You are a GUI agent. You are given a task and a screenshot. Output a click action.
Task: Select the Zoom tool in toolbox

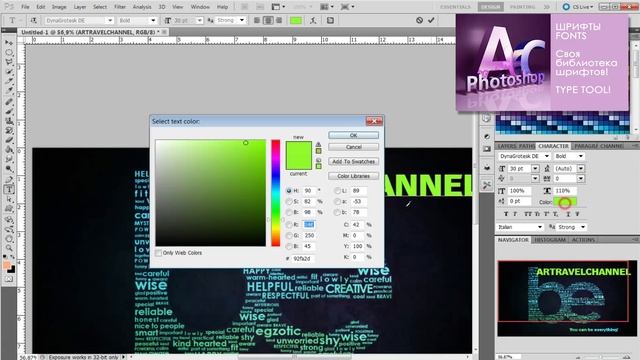point(9,248)
